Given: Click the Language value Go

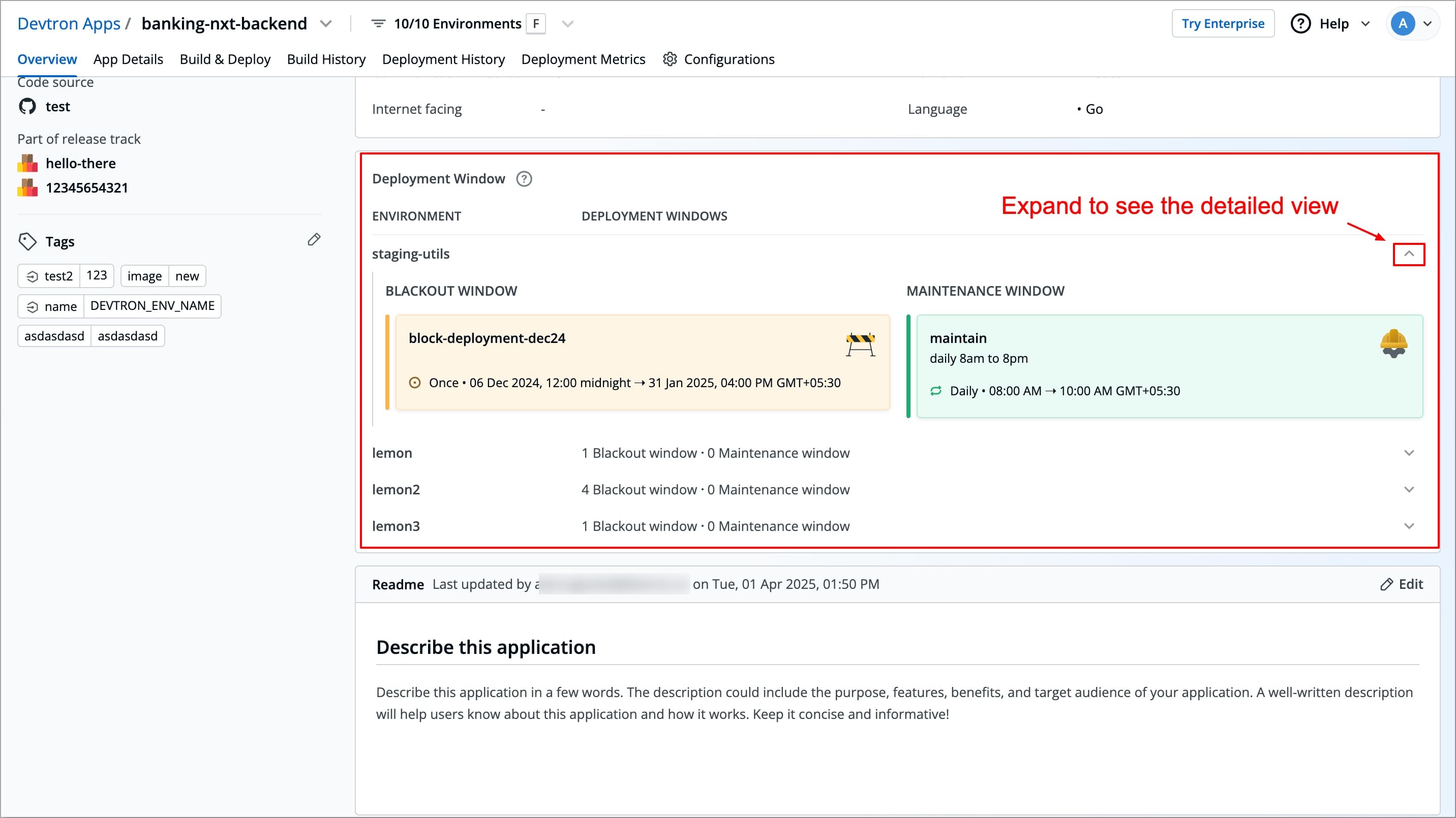Looking at the screenshot, I should pyautogui.click(x=1094, y=109).
